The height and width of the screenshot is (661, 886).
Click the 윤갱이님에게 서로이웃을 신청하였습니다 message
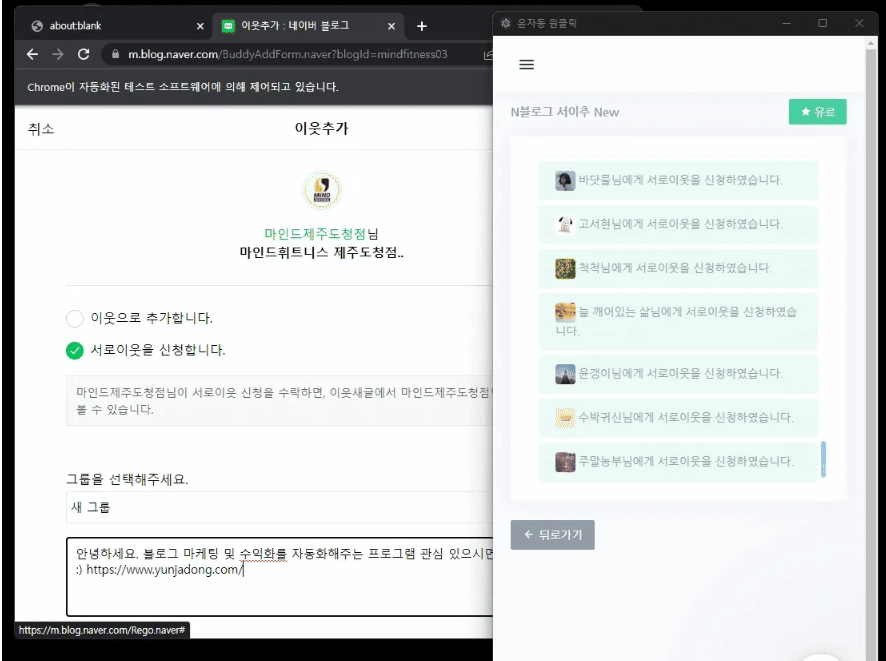point(680,373)
